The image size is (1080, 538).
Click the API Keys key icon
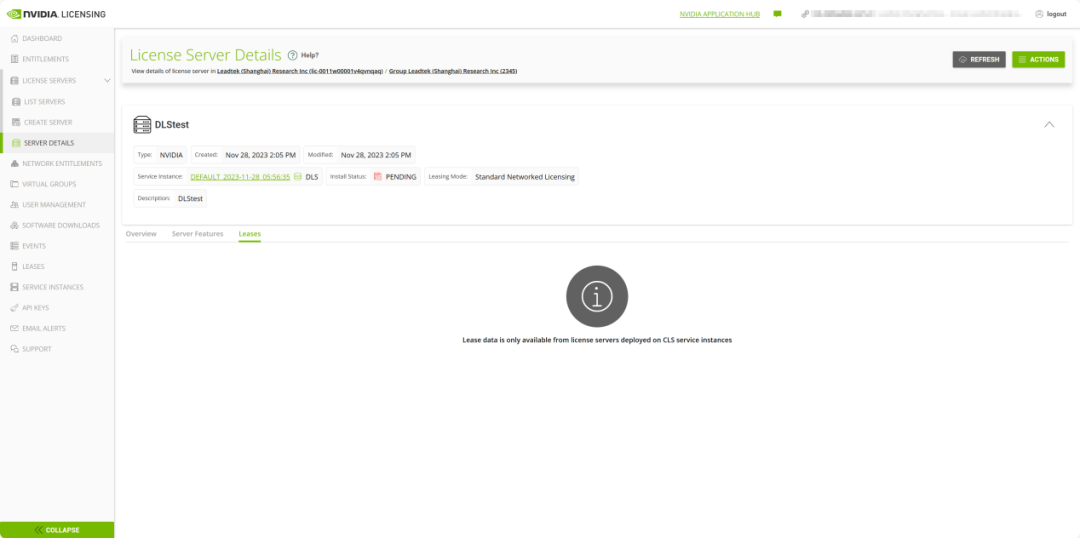click(14, 308)
